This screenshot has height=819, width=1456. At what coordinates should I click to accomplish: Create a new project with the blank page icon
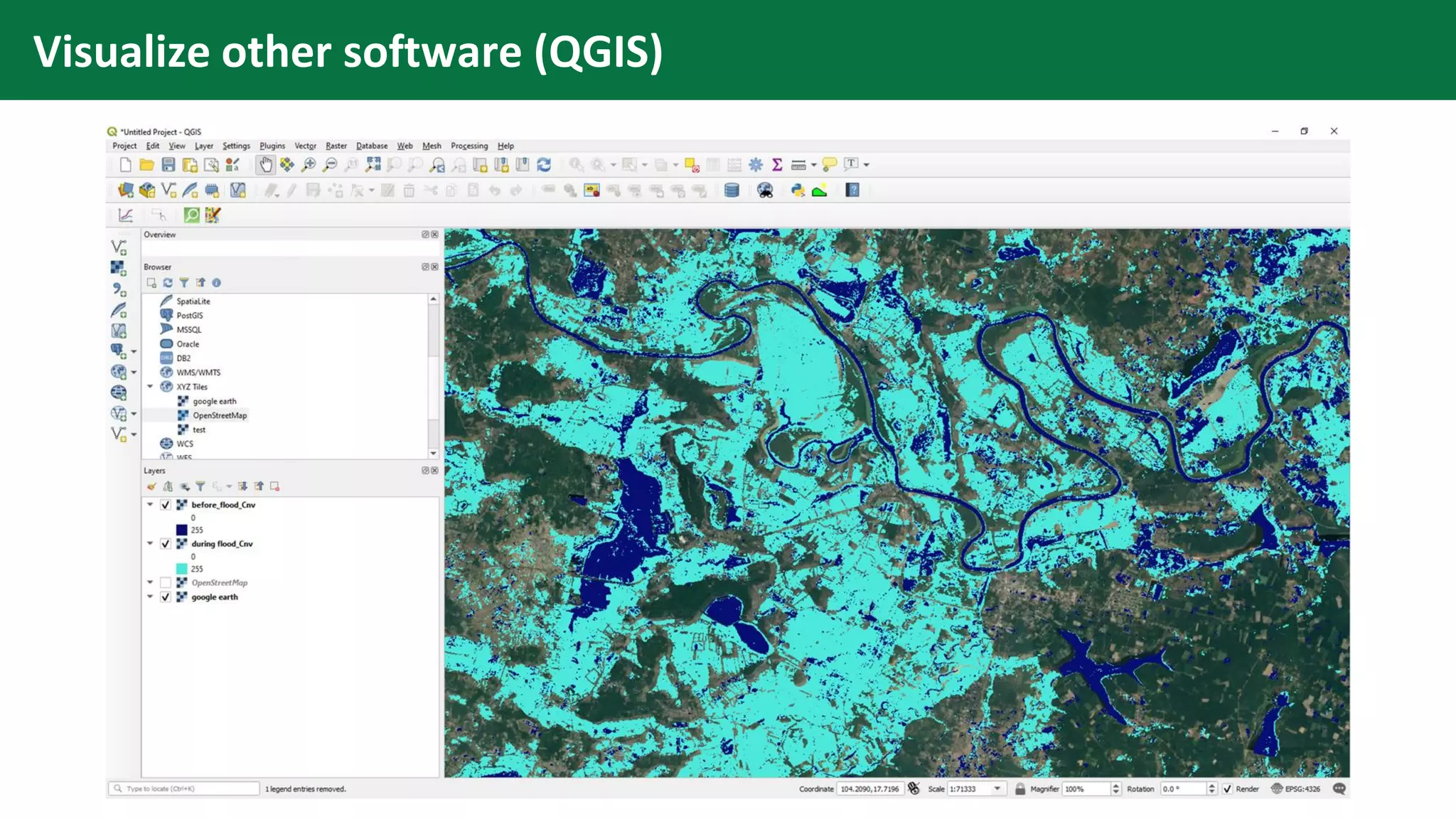pyautogui.click(x=125, y=165)
